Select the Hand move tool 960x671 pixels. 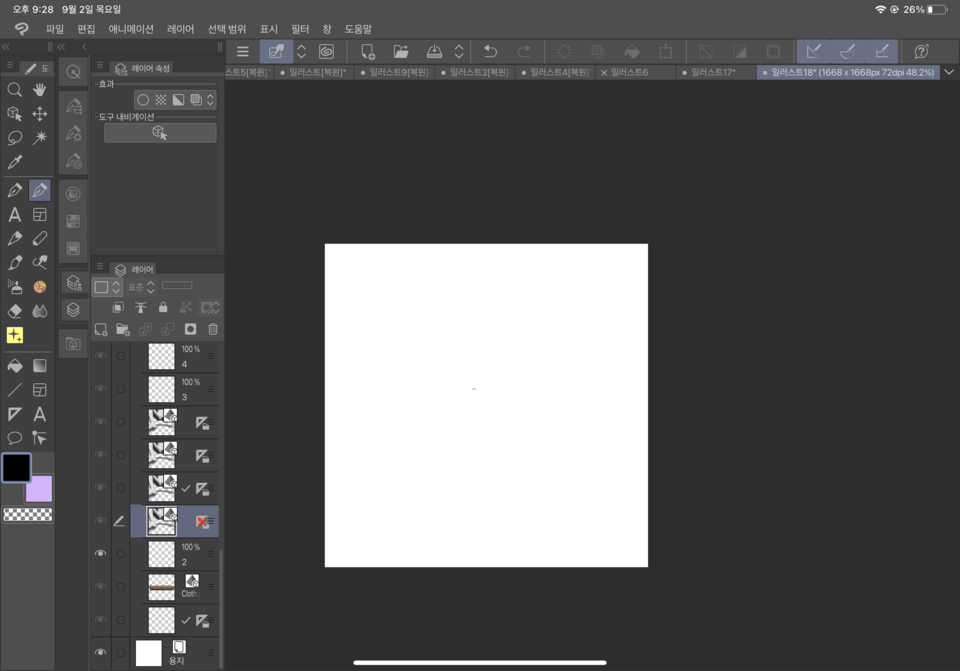click(40, 90)
